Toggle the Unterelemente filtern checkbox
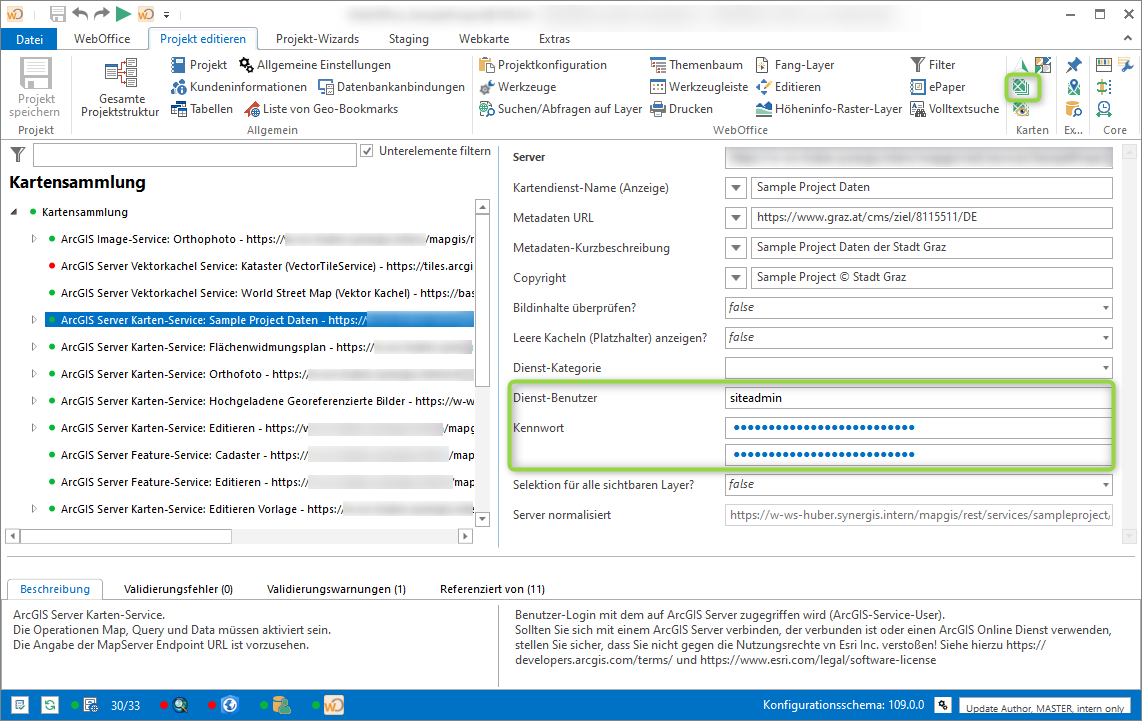The height and width of the screenshot is (721, 1142). pyautogui.click(x=366, y=151)
